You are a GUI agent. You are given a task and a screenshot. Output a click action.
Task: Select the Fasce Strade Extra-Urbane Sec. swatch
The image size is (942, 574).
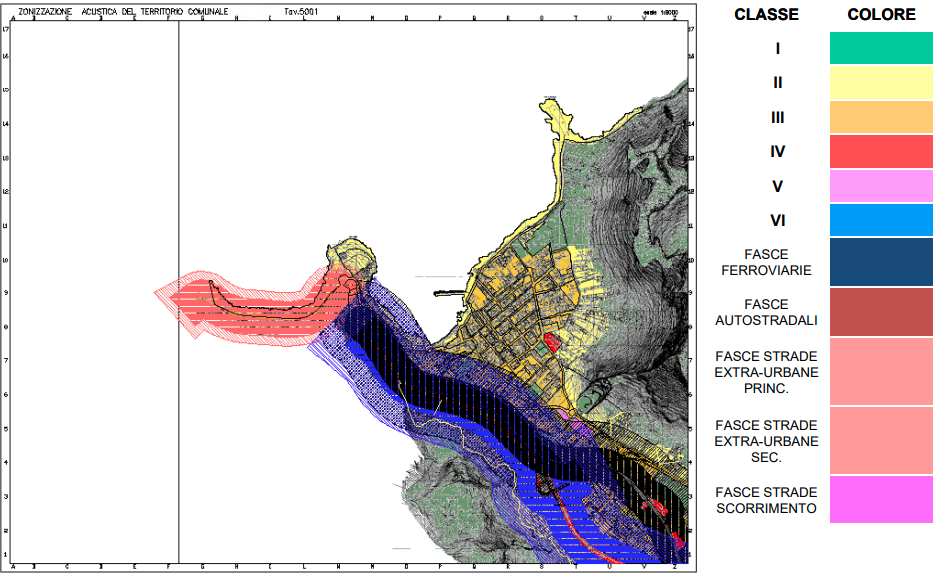[881, 440]
